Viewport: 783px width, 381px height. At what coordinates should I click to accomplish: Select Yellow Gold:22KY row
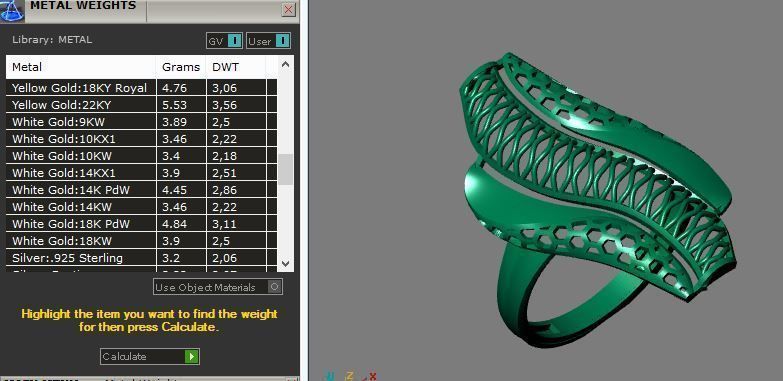click(x=141, y=105)
